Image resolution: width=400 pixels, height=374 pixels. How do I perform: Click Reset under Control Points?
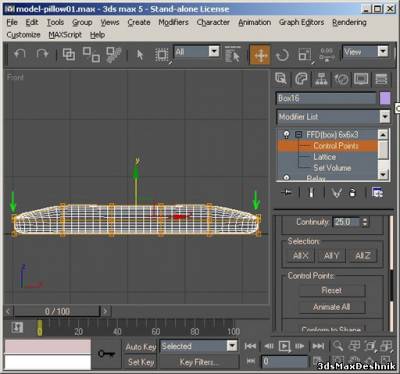(332, 290)
